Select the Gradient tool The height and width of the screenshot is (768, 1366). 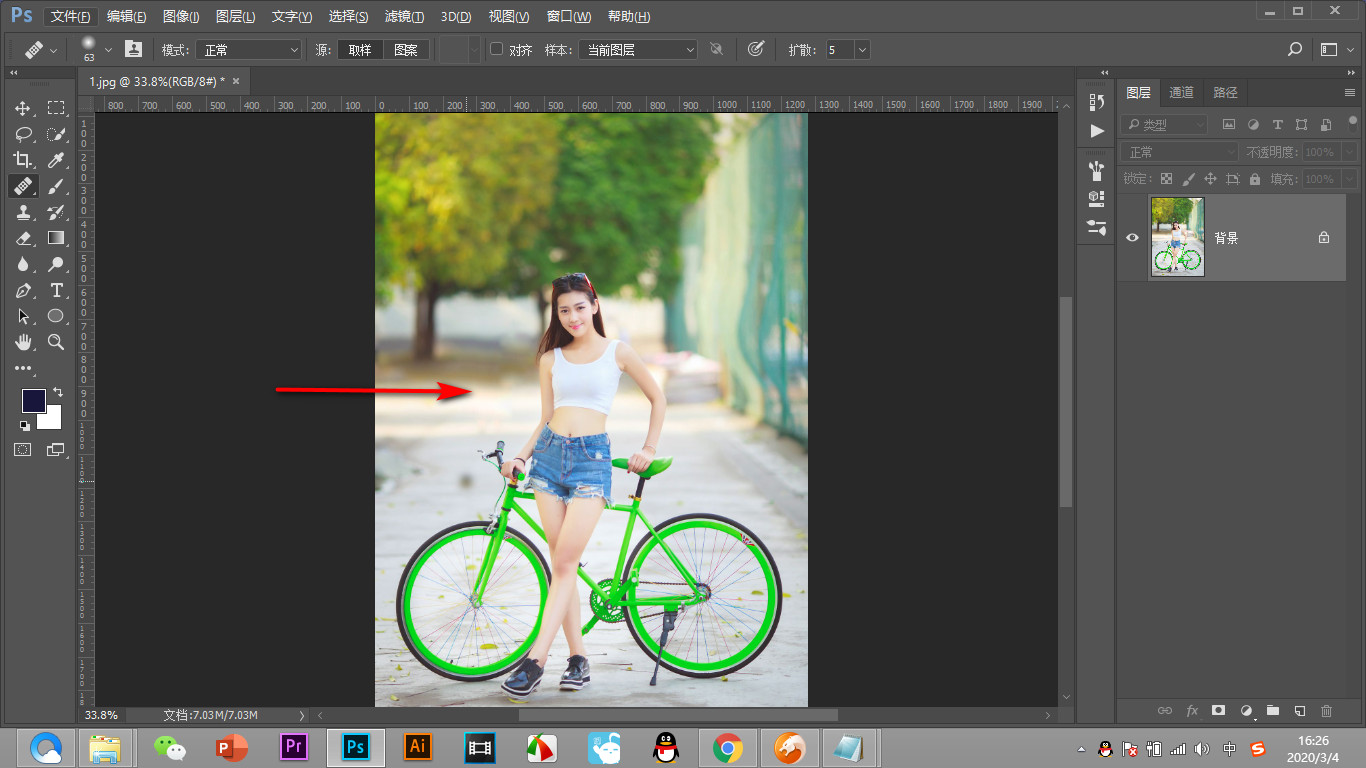coord(56,238)
